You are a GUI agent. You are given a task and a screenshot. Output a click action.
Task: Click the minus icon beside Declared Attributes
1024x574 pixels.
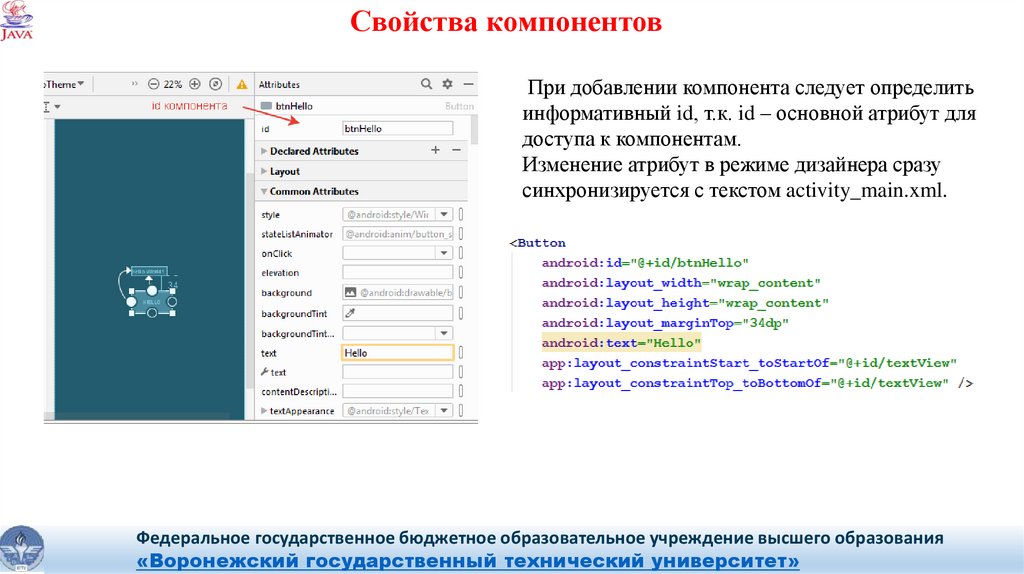point(456,150)
